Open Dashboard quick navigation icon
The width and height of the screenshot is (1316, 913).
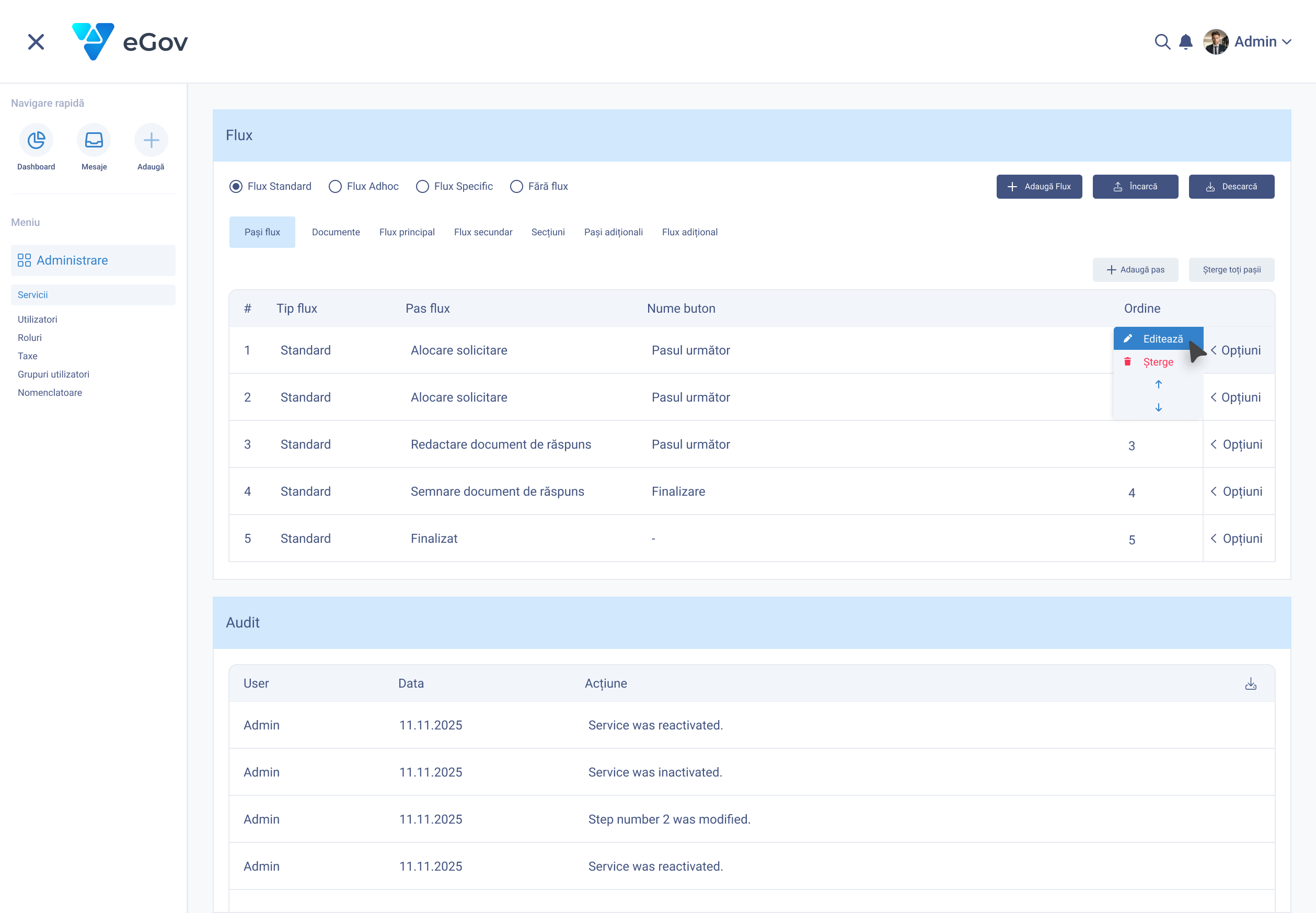pyautogui.click(x=36, y=140)
